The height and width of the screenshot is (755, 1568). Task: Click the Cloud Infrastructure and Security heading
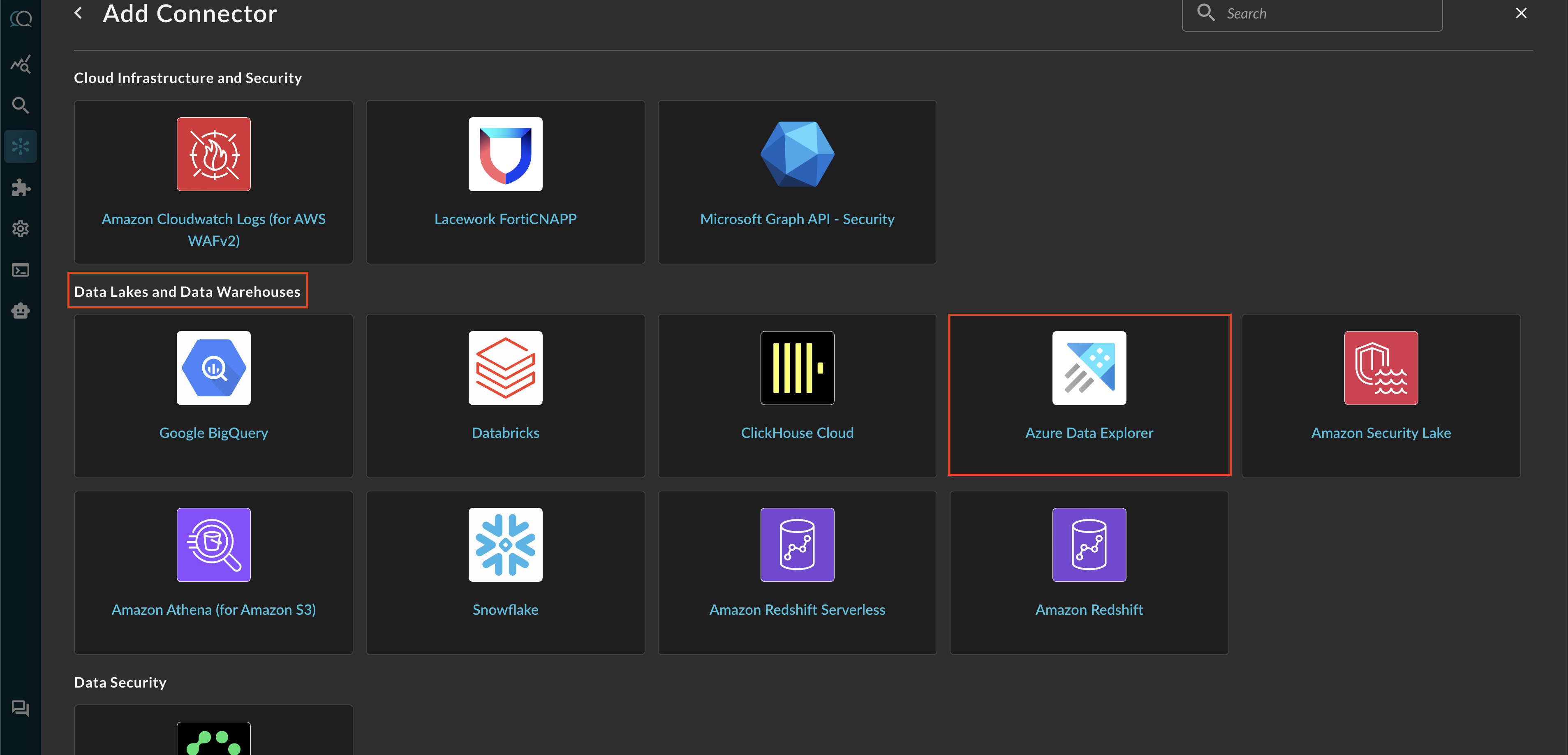[187, 78]
